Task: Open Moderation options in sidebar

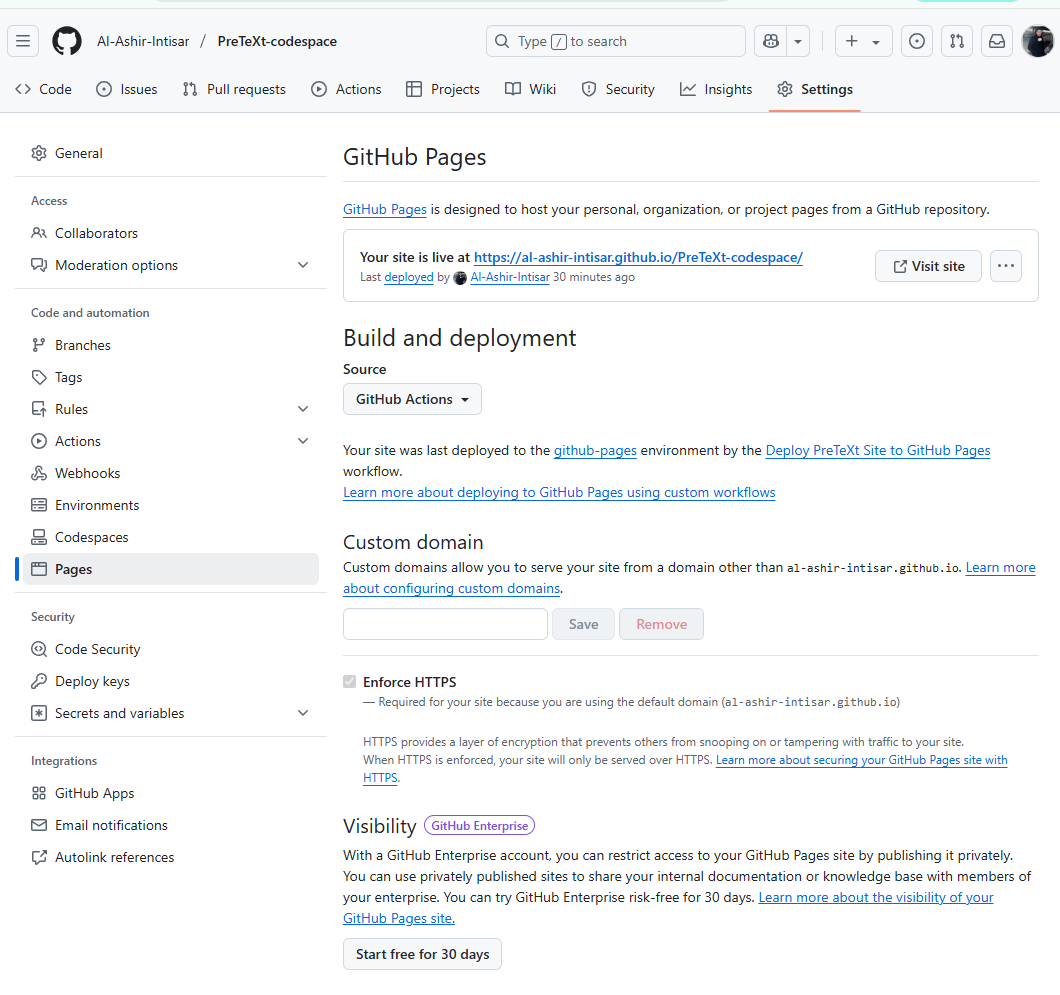Action: tap(170, 265)
